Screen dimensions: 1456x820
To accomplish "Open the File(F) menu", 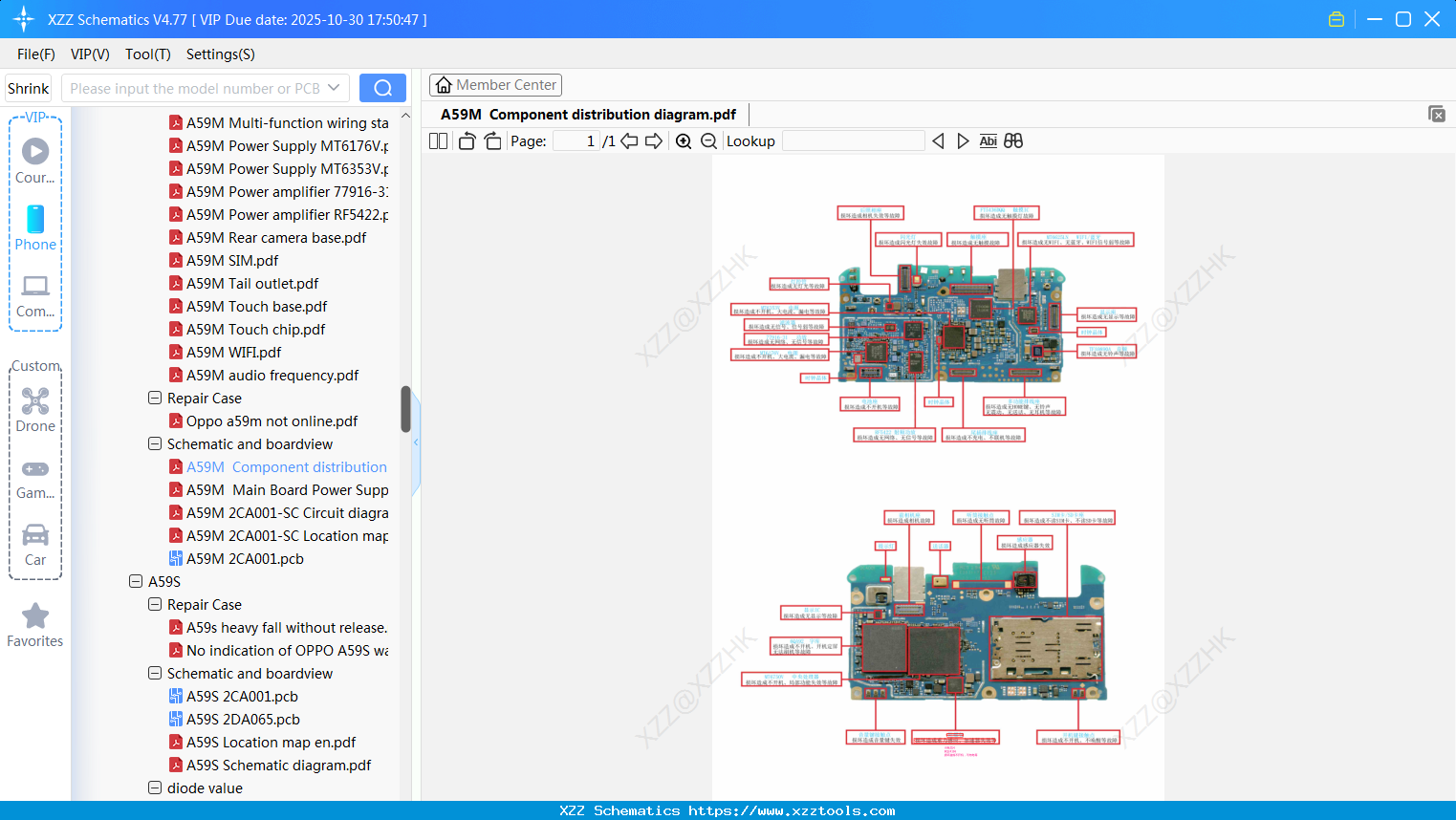I will 36,54.
